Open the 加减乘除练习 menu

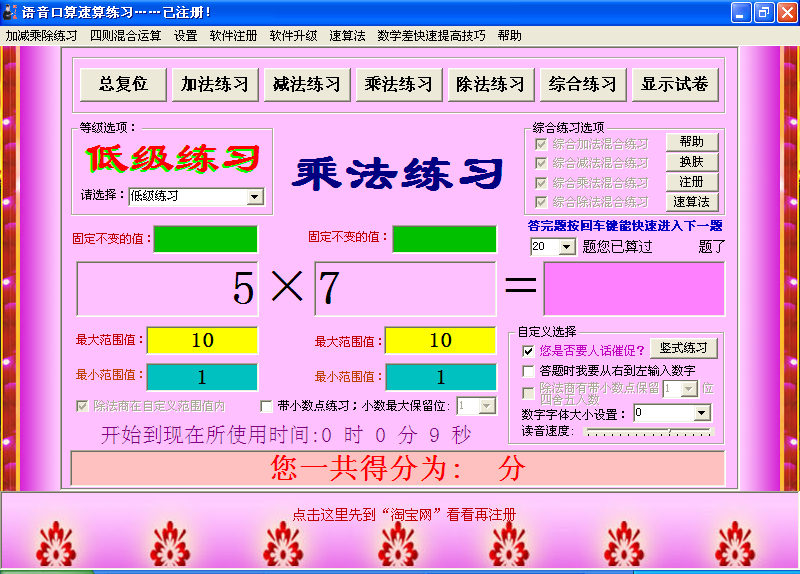tap(41, 36)
